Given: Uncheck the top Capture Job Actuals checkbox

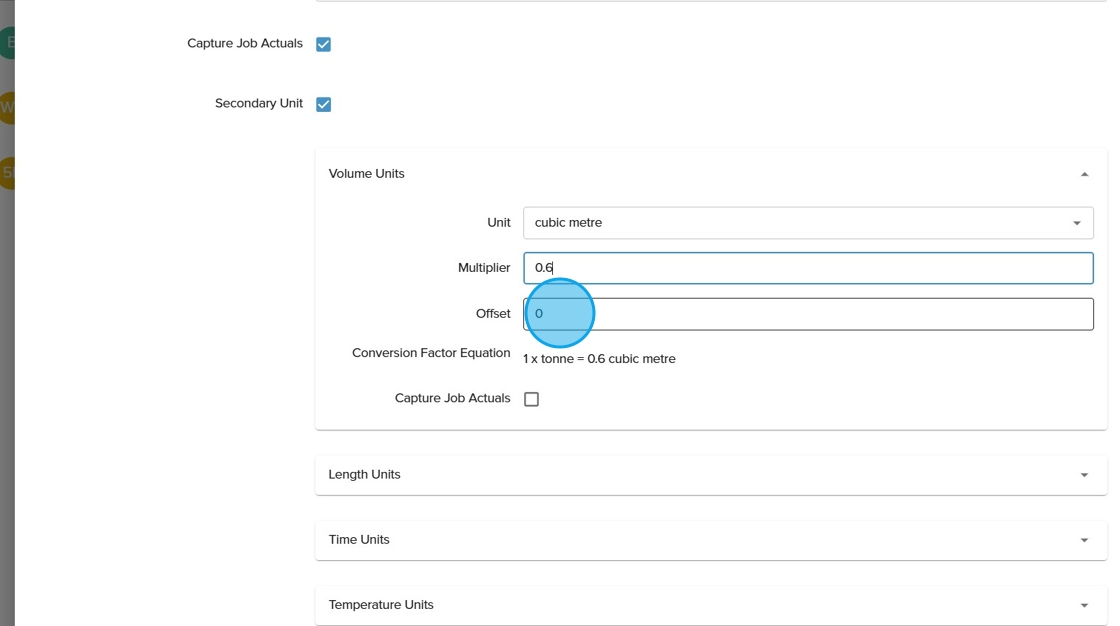Looking at the screenshot, I should coord(323,44).
